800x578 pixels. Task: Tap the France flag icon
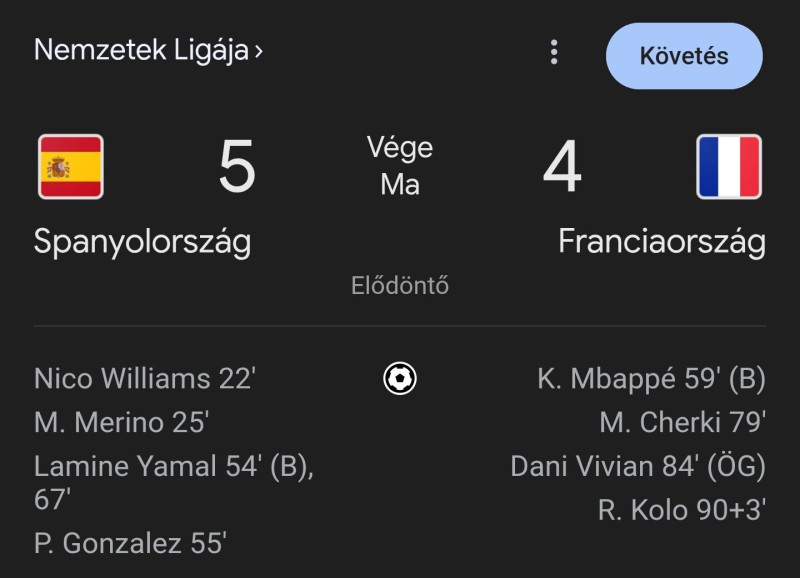click(x=729, y=166)
